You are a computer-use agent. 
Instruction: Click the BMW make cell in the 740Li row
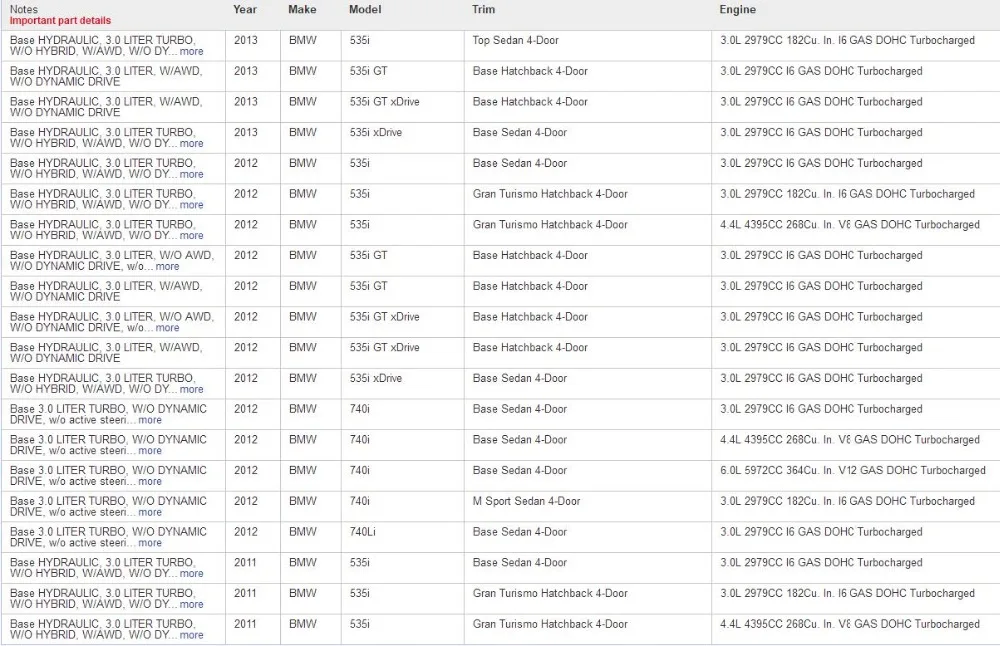click(311, 537)
